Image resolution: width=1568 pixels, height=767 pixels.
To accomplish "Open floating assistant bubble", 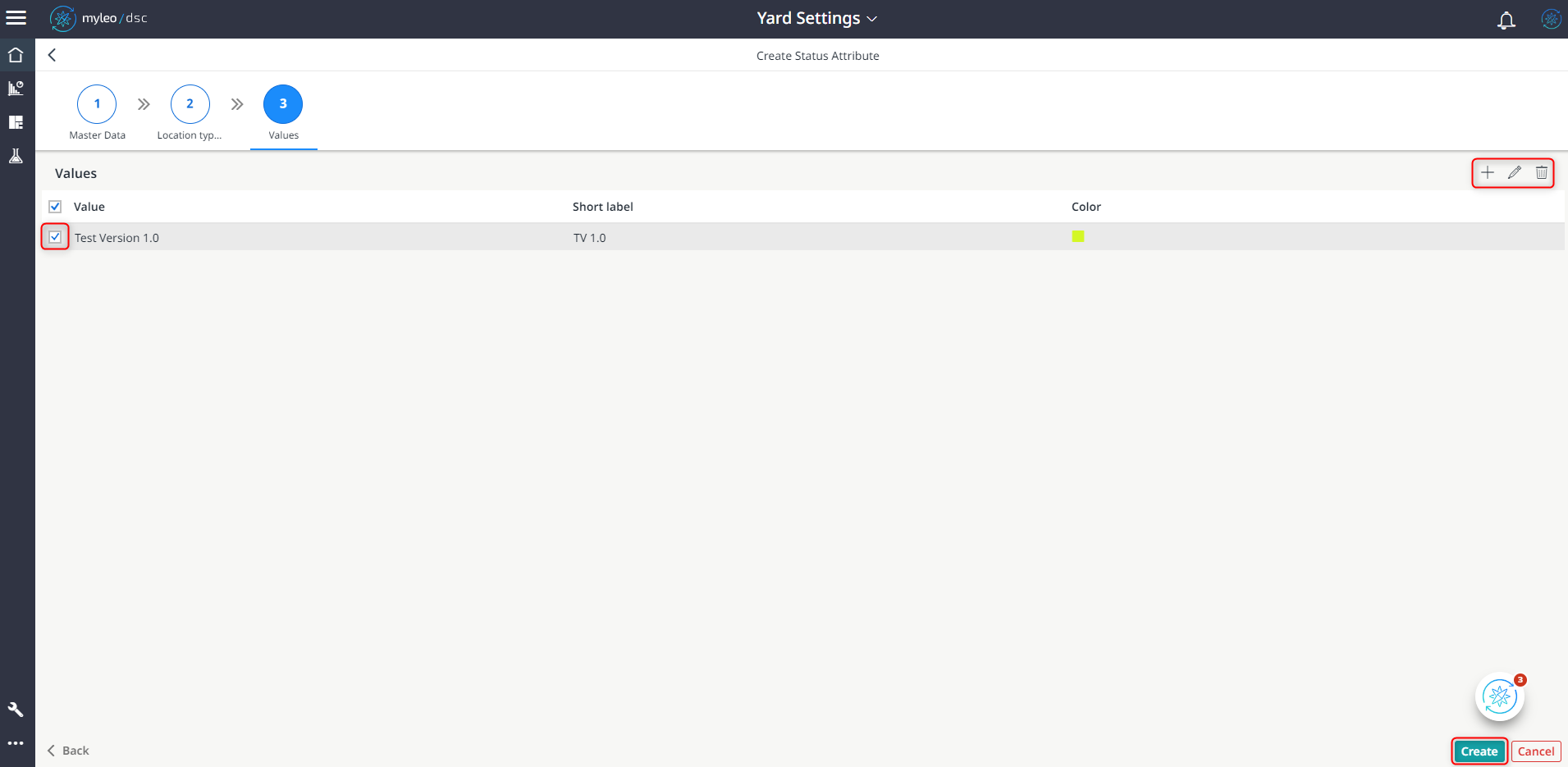I will coord(1500,697).
